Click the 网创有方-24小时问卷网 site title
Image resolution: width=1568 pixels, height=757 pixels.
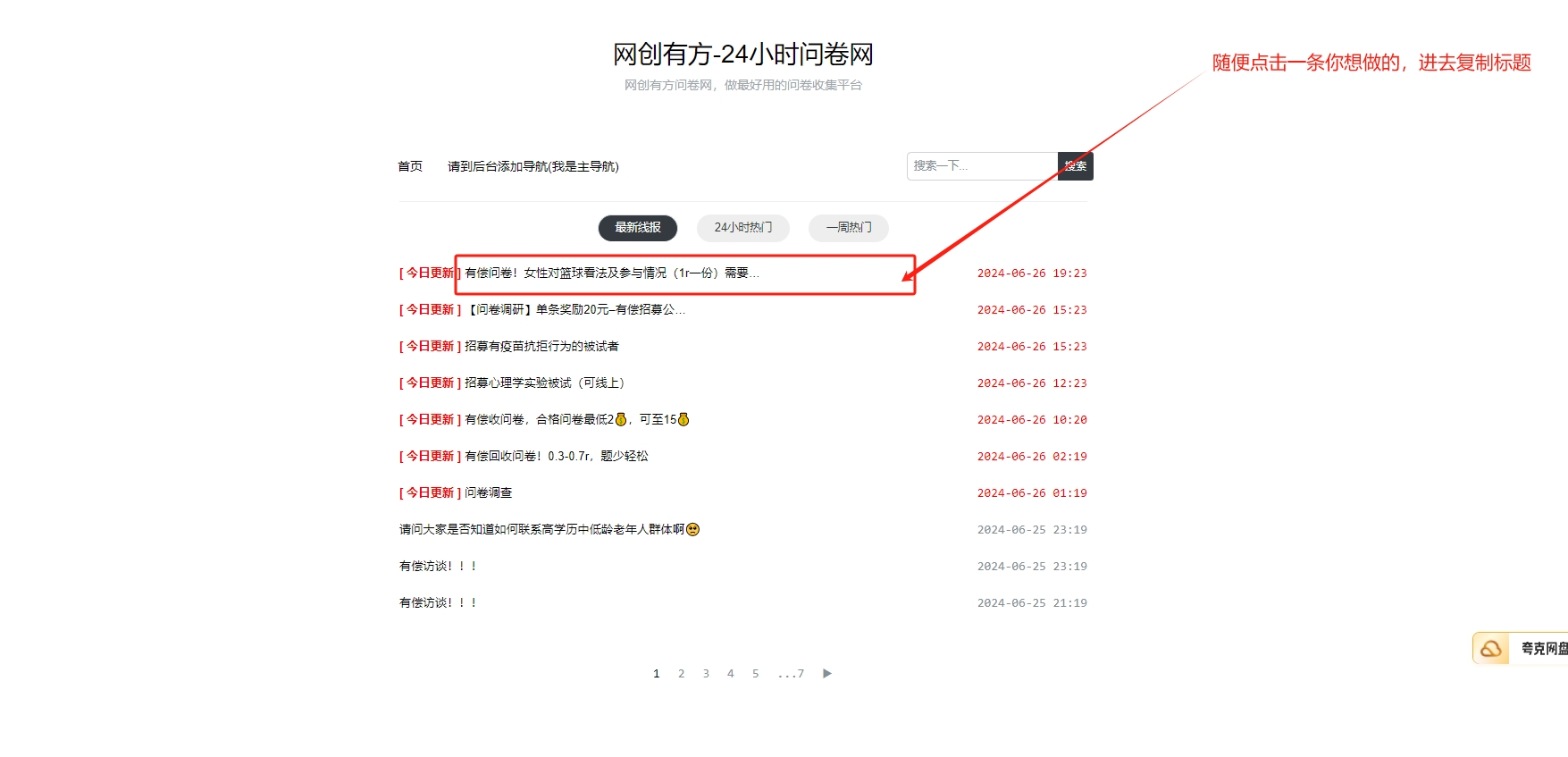coord(742,55)
